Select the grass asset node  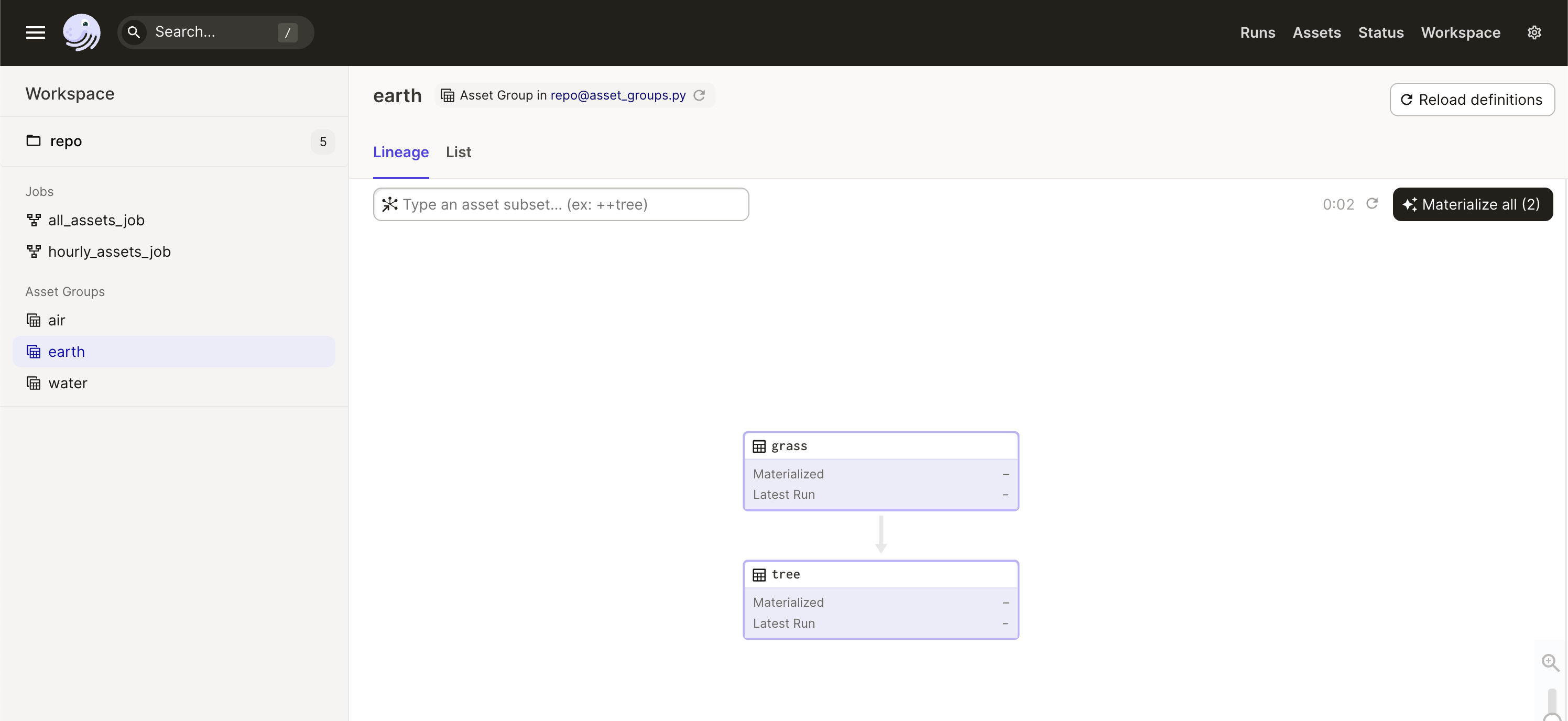pos(881,471)
